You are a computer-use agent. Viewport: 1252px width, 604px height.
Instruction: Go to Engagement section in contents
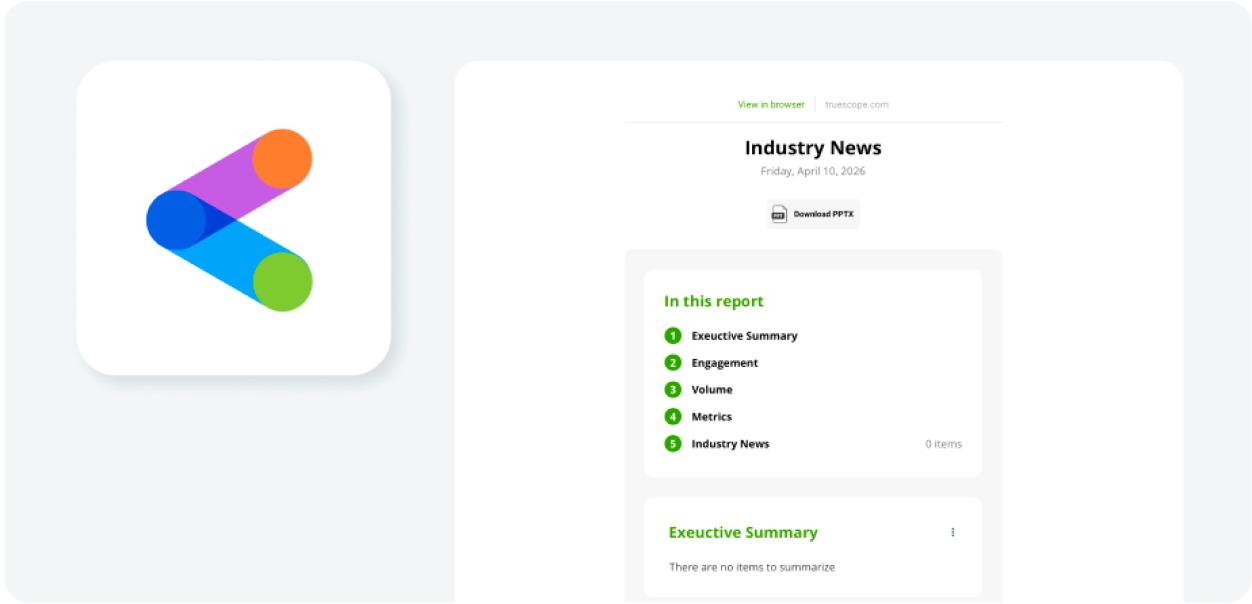click(x=725, y=363)
